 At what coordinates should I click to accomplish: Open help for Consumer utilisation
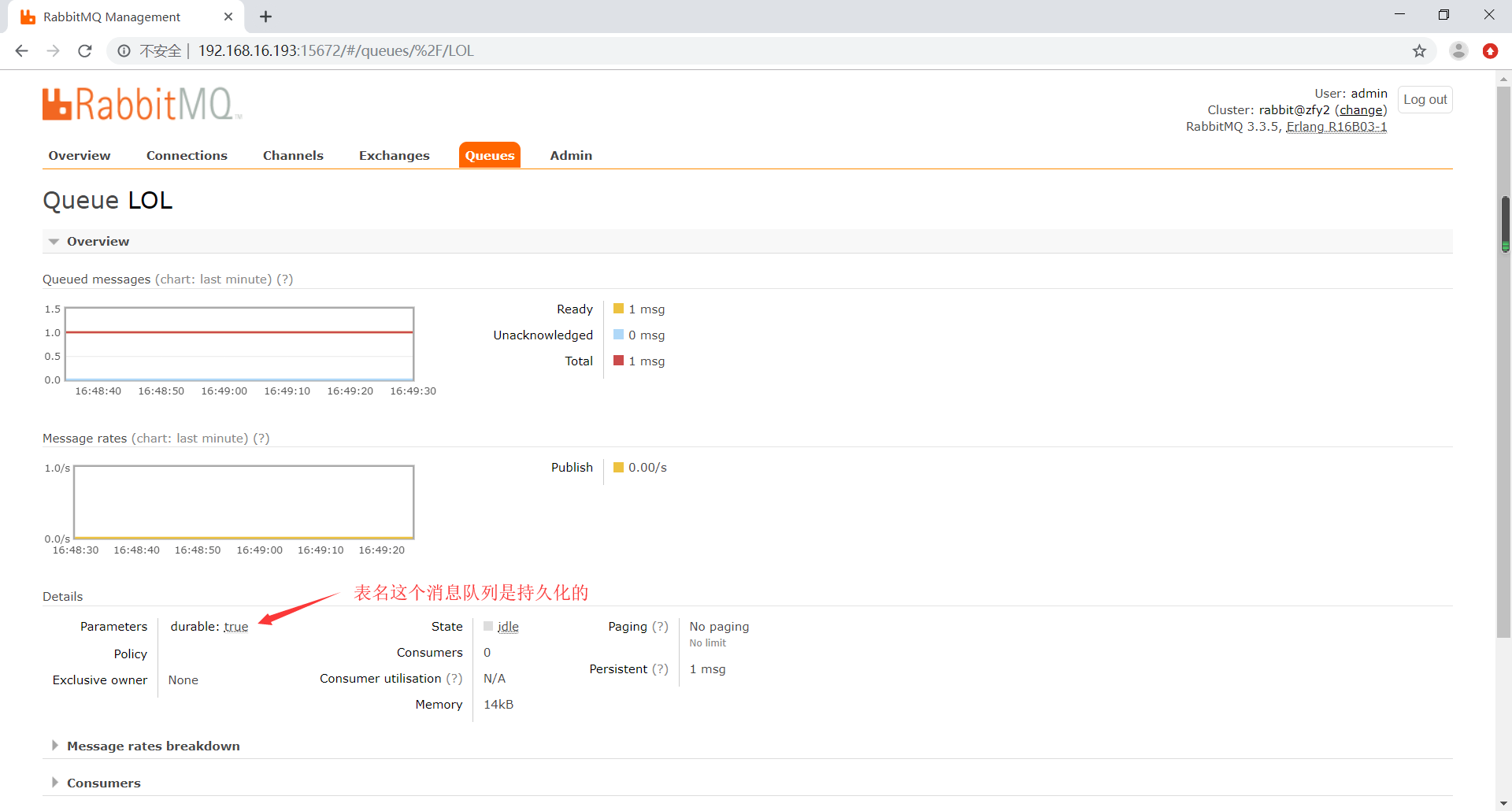click(454, 679)
